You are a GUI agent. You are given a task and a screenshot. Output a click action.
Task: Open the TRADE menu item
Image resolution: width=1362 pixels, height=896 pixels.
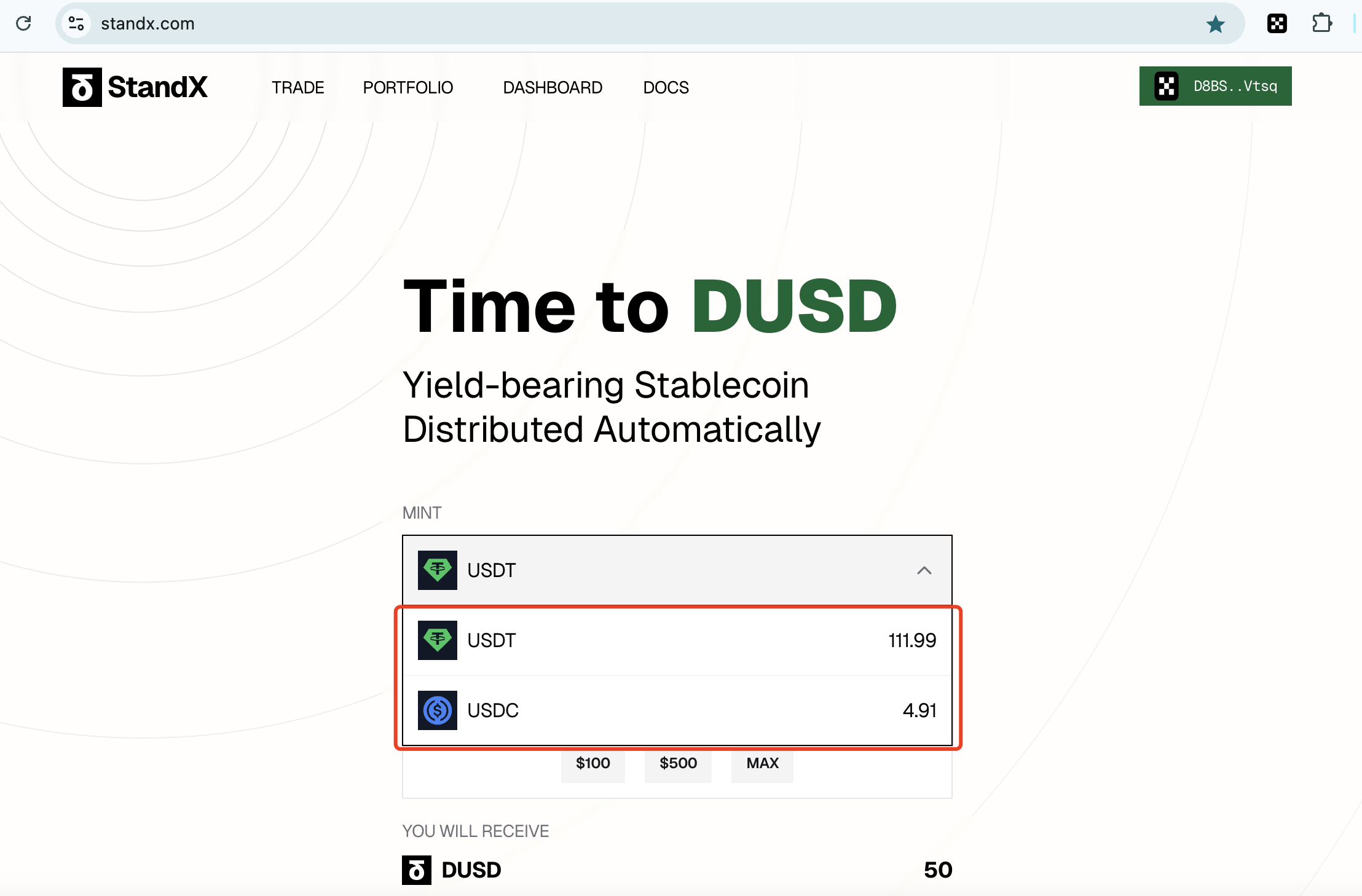298,87
